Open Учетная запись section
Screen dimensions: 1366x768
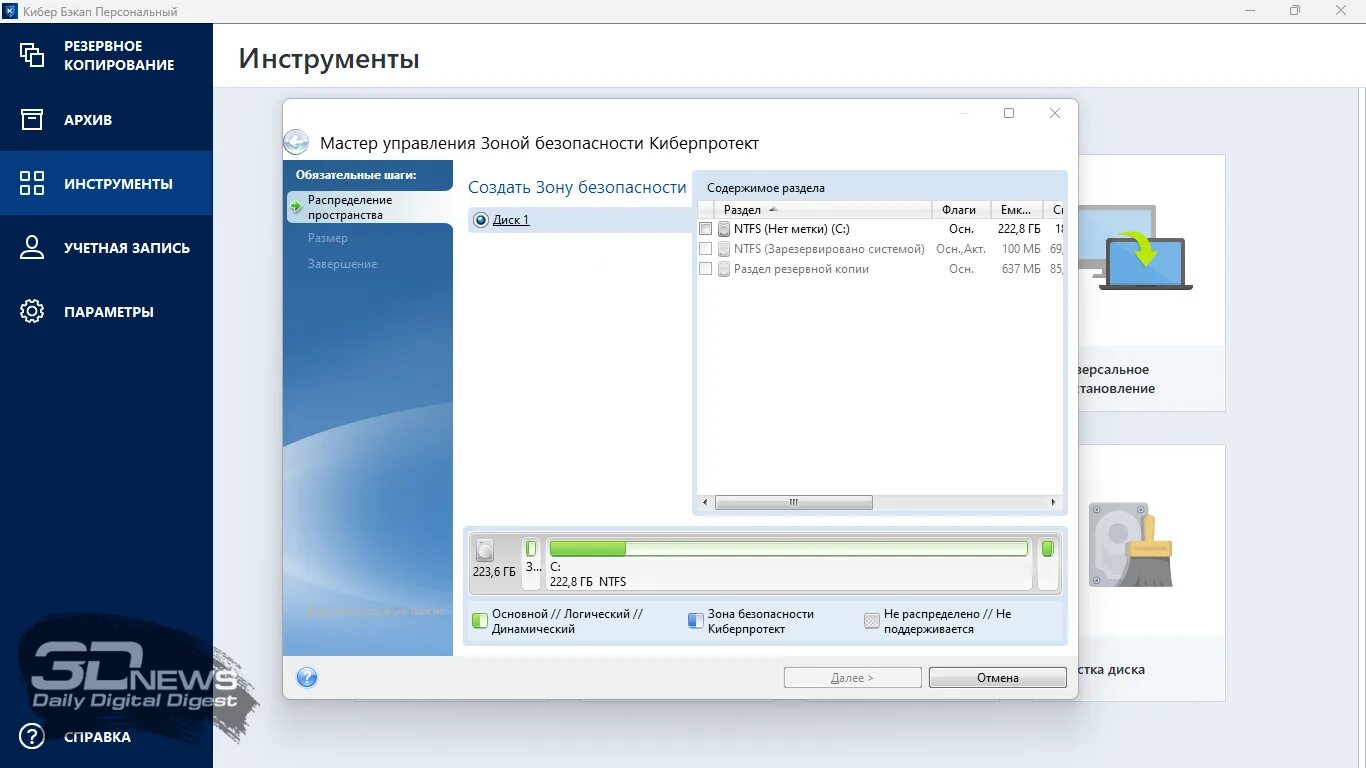coord(106,248)
